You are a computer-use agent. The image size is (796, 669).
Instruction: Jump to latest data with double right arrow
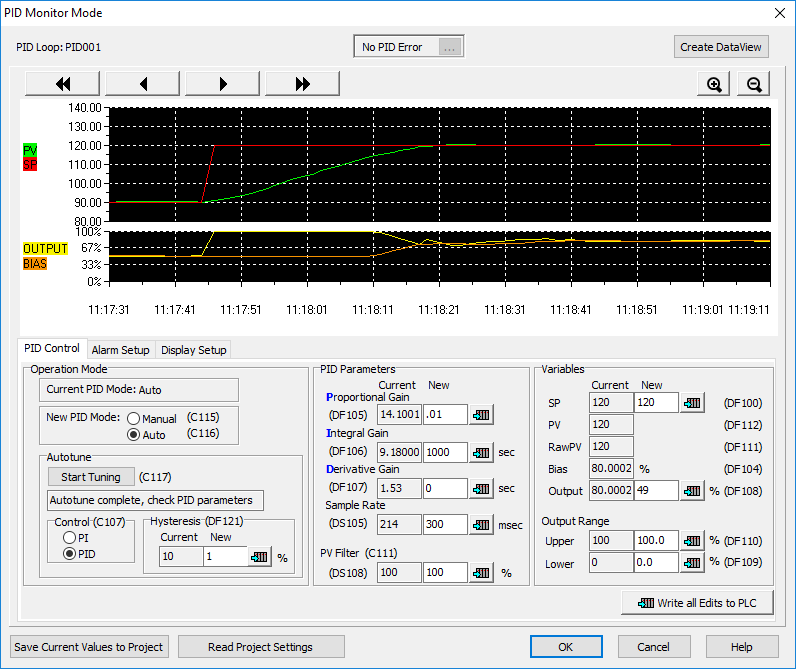click(302, 85)
